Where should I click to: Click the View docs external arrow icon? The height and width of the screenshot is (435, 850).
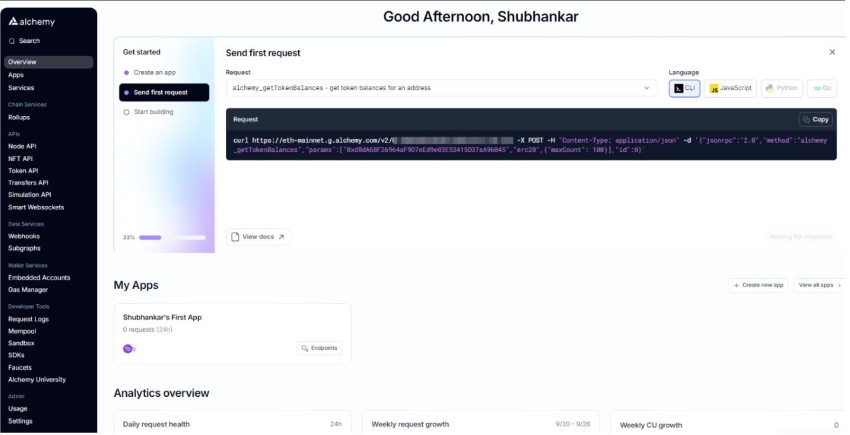281,237
